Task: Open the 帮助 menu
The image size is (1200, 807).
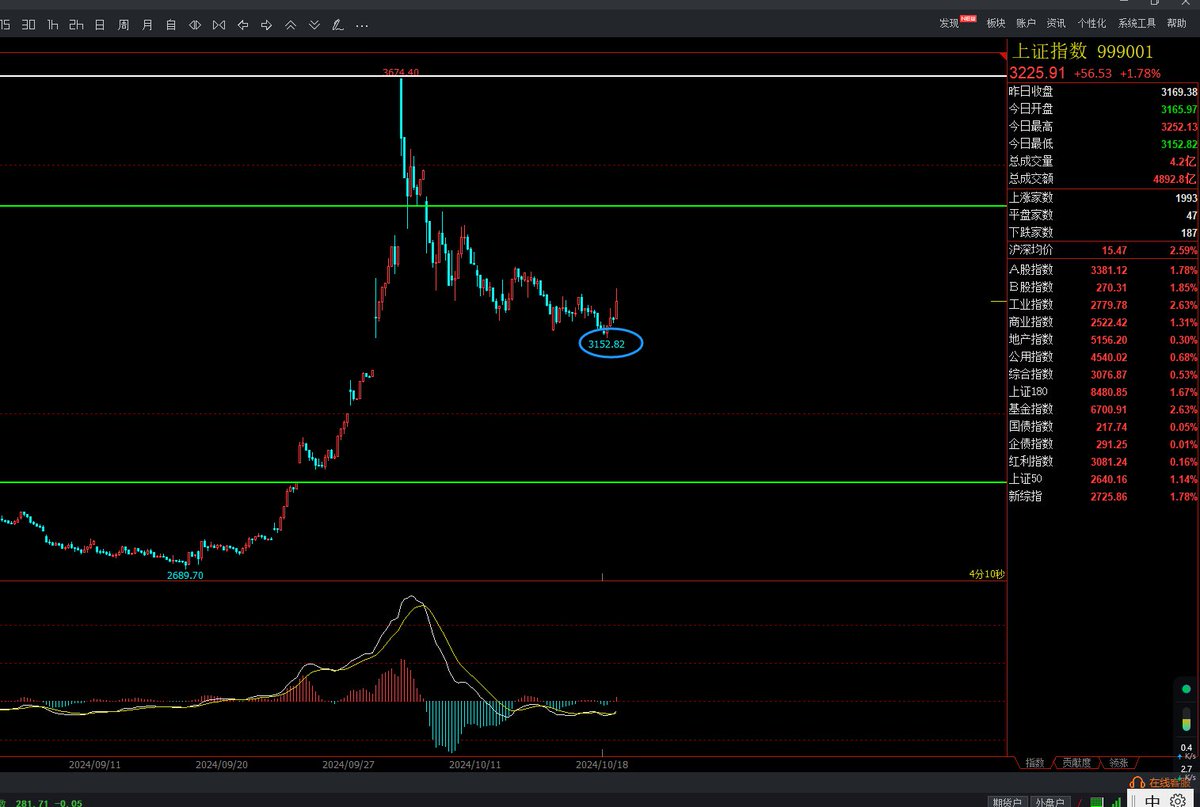Action: (x=1176, y=23)
